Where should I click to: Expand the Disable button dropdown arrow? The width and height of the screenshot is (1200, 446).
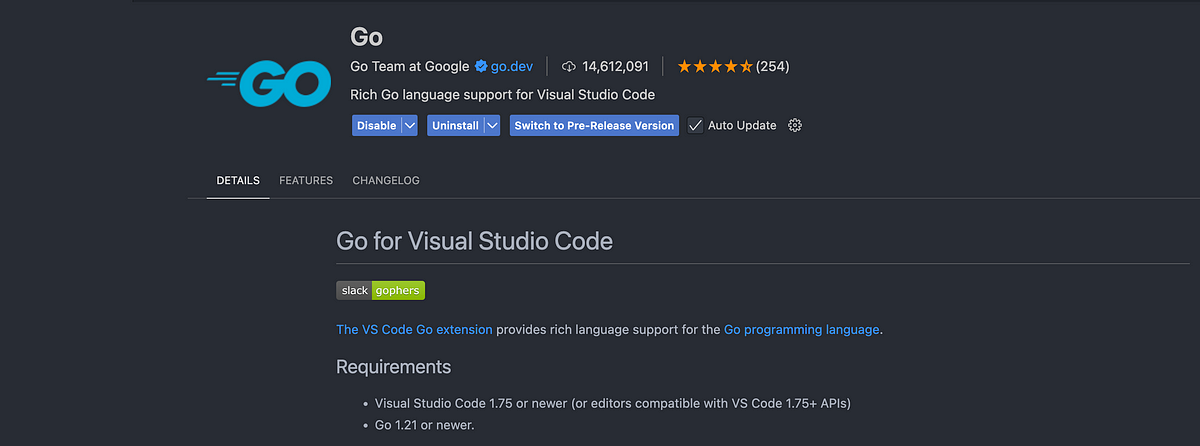410,125
